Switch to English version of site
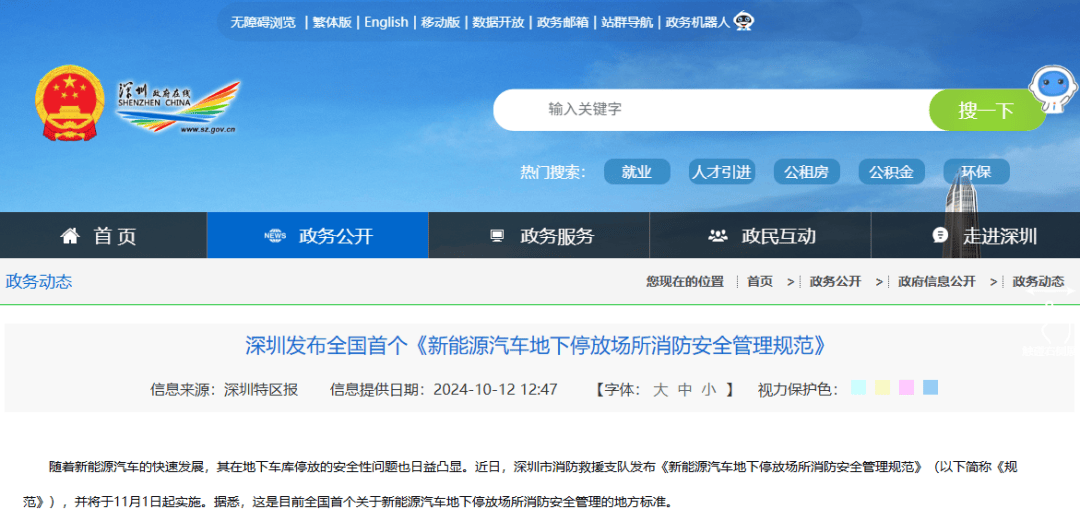The height and width of the screenshot is (521, 1080). point(386,22)
